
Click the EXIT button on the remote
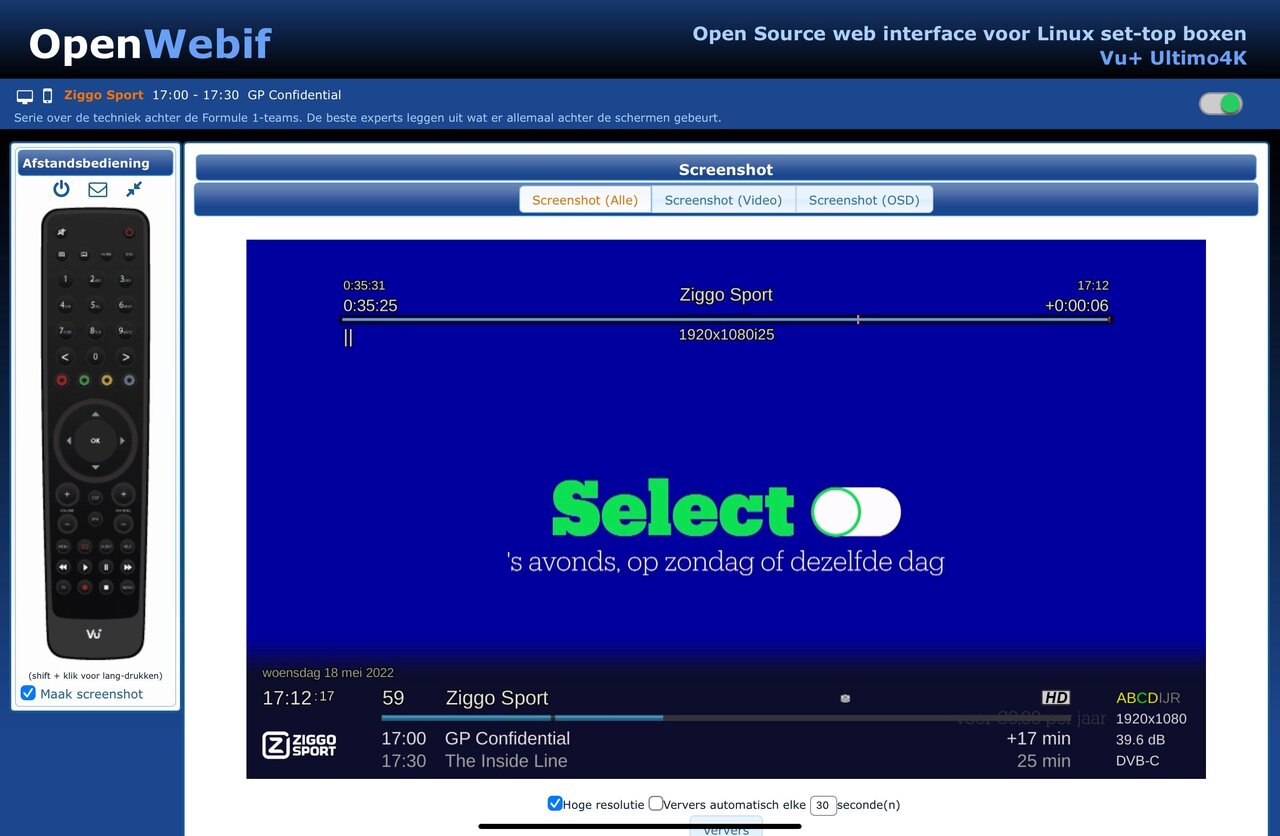coord(95,497)
